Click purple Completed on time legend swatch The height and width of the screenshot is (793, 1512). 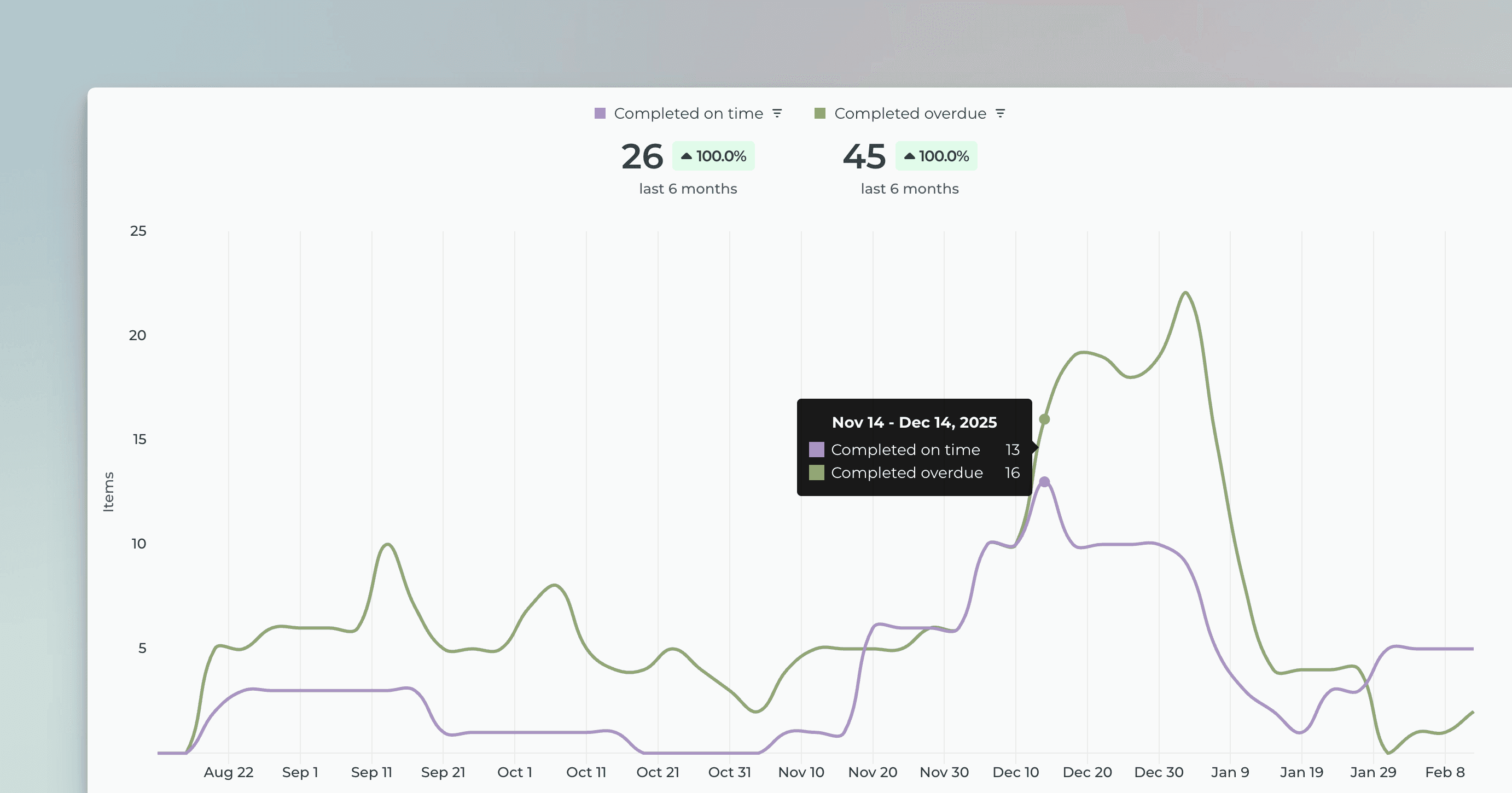coord(600,113)
